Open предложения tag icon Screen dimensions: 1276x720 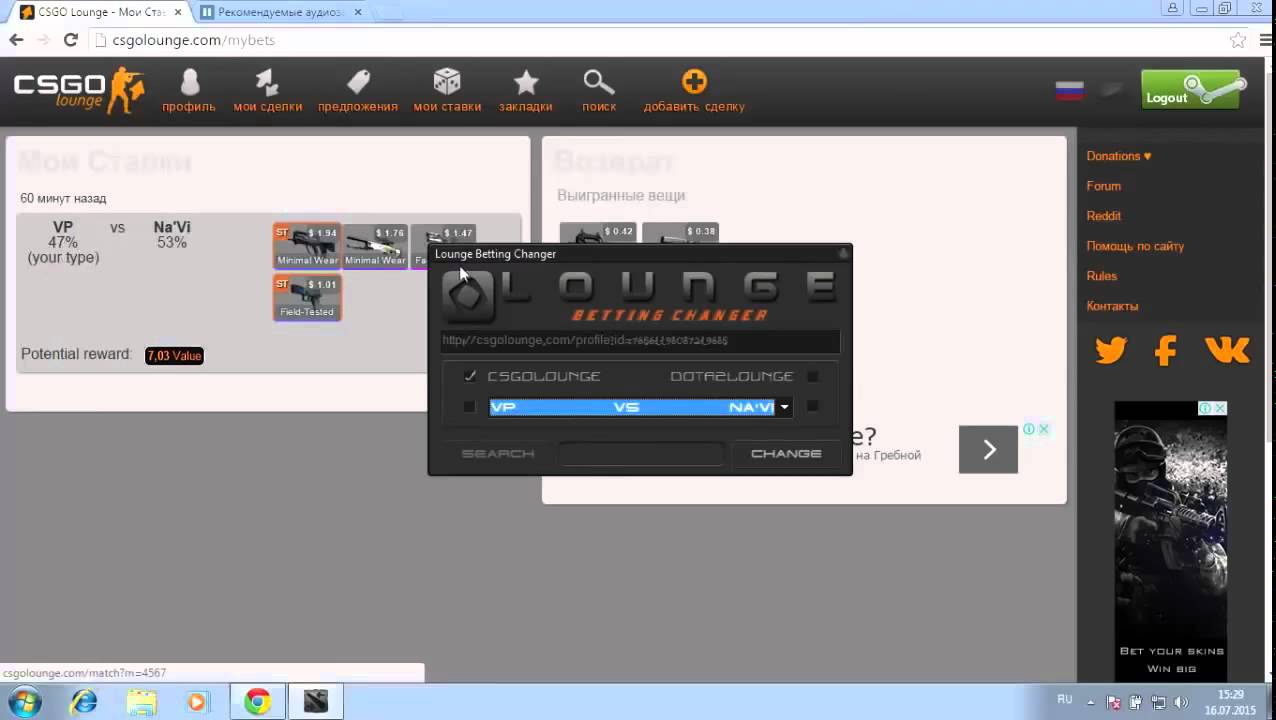pos(358,82)
